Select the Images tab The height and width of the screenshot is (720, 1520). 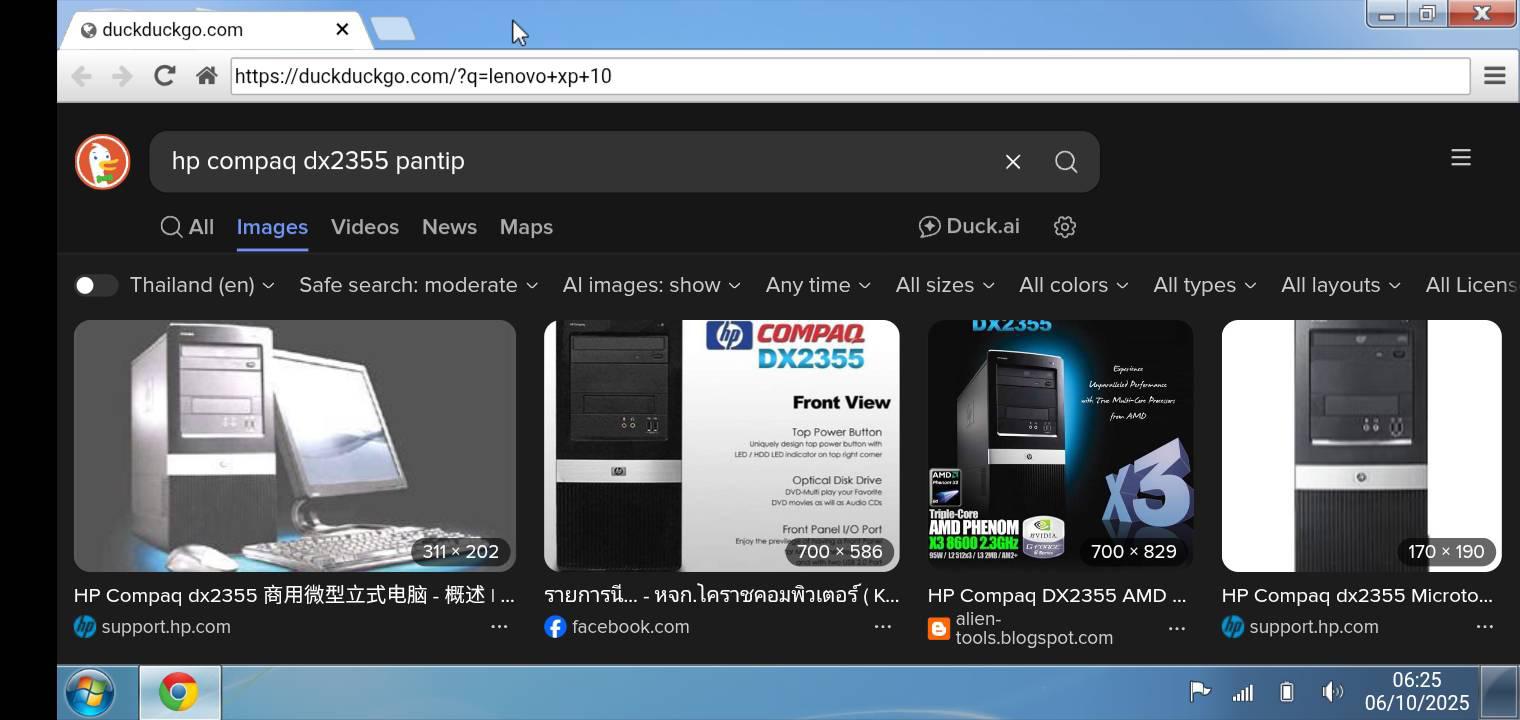272,227
